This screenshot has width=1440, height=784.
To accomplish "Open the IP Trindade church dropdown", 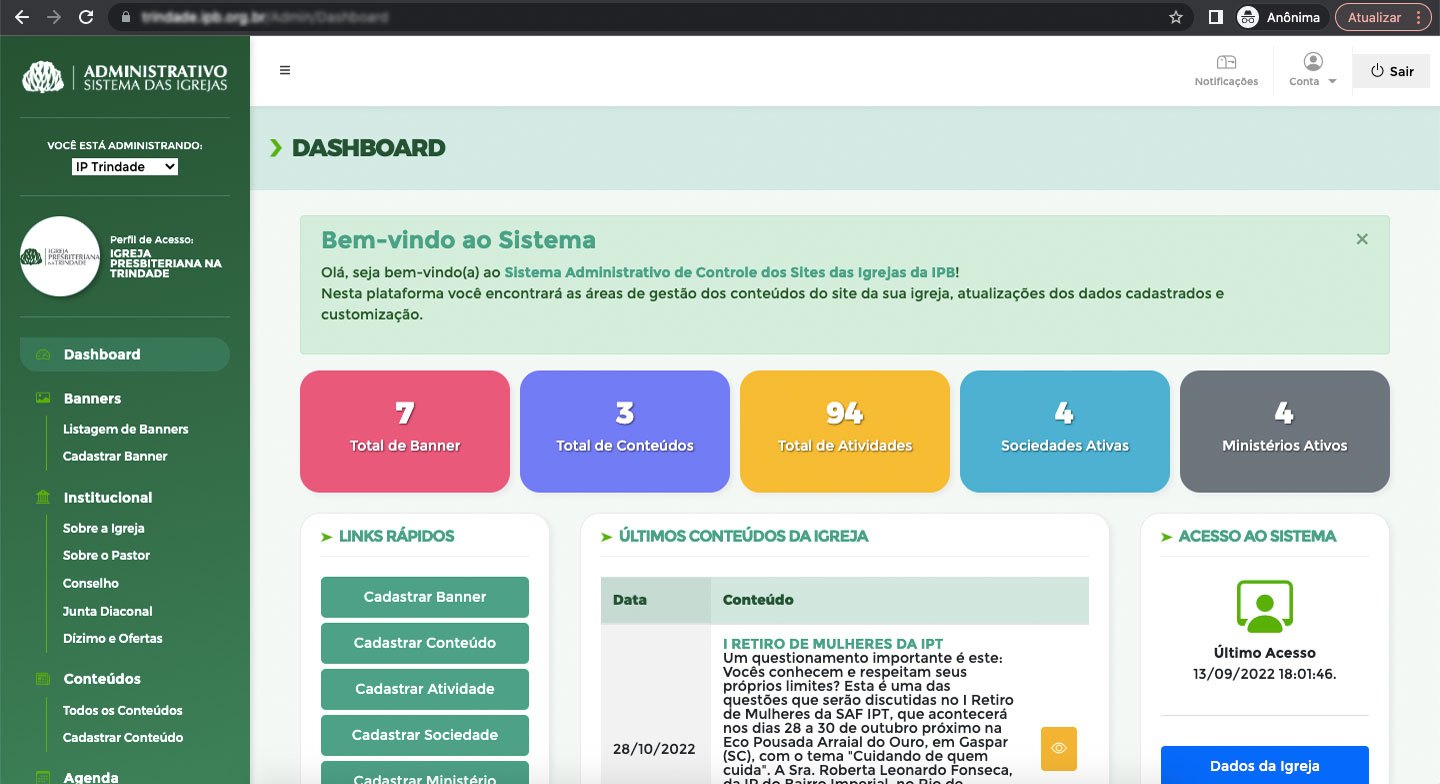I will click(125, 167).
